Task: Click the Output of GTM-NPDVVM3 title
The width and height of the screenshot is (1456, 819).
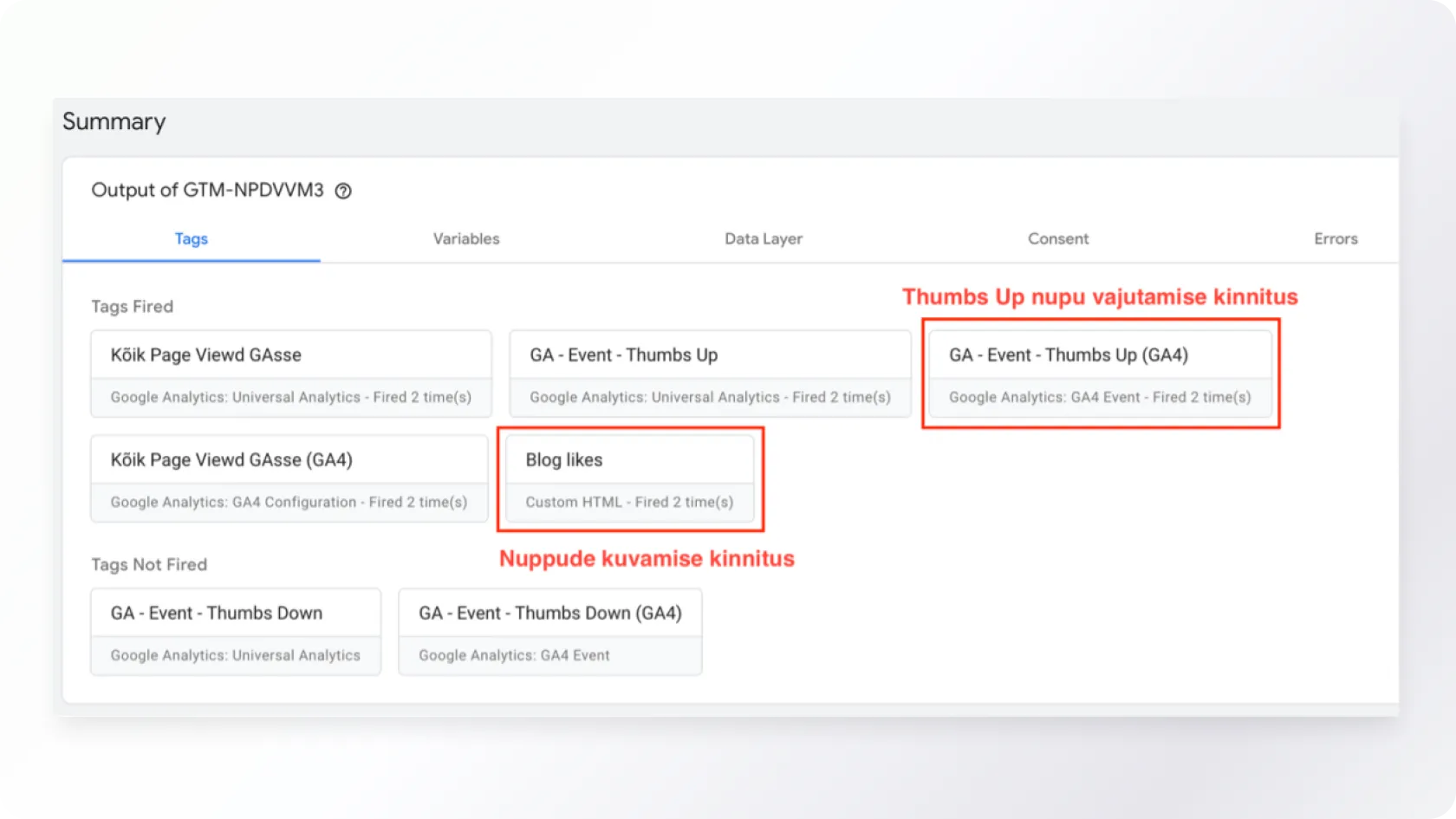Action: (207, 191)
